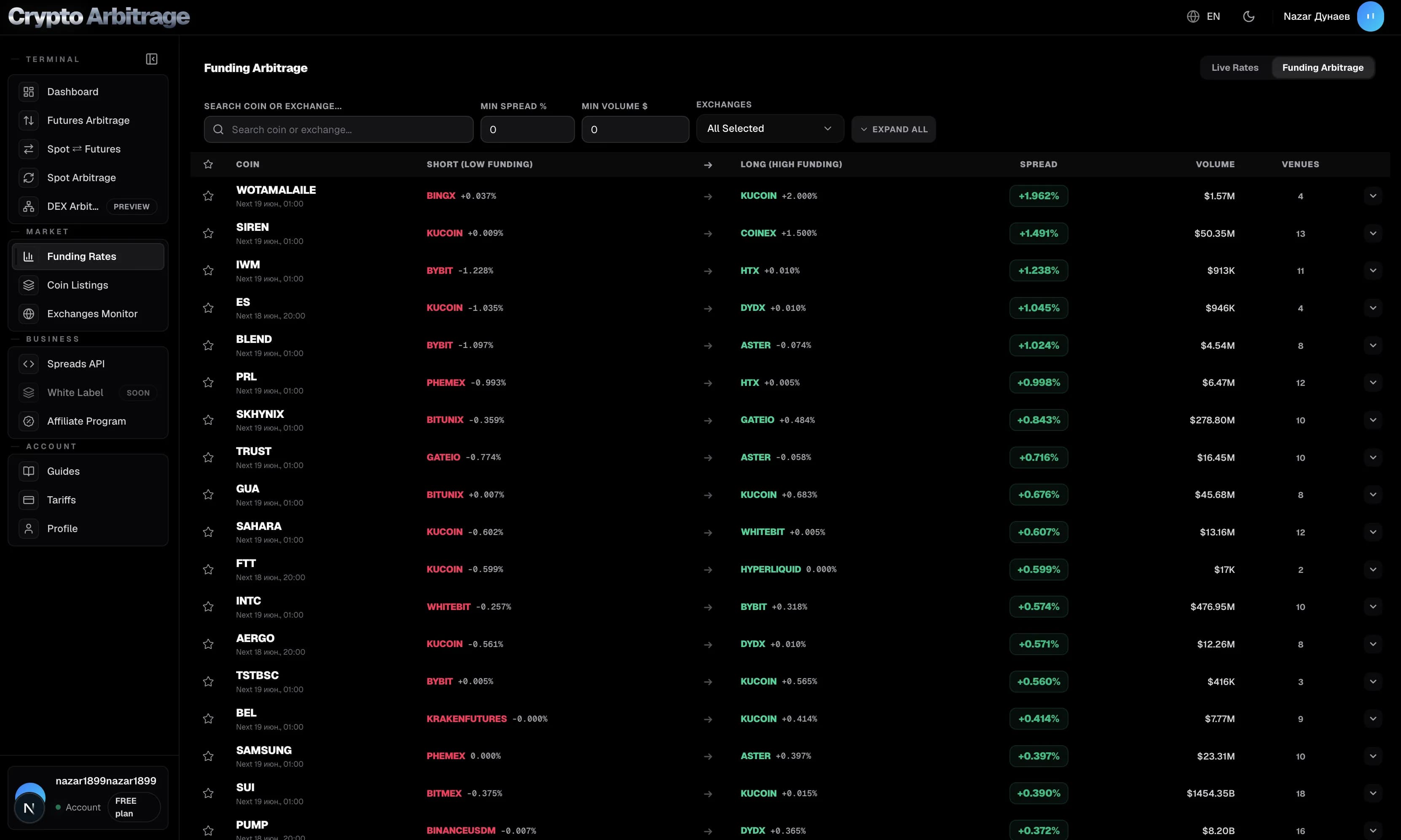This screenshot has height=840, width=1401.
Task: Open DEX Arbitrage preview item
Action: [88, 206]
